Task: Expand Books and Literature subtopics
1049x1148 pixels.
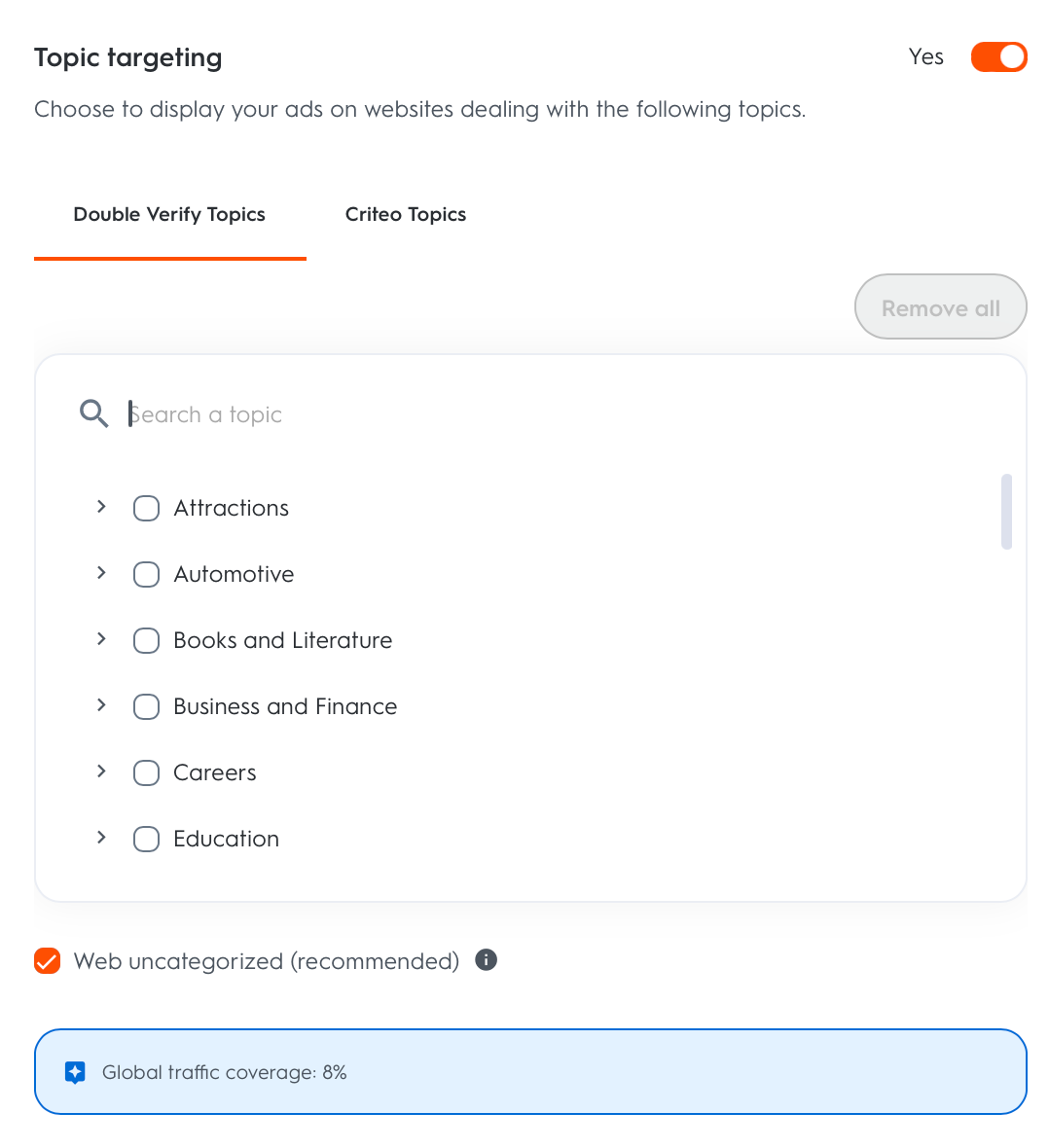Action: [x=101, y=639]
